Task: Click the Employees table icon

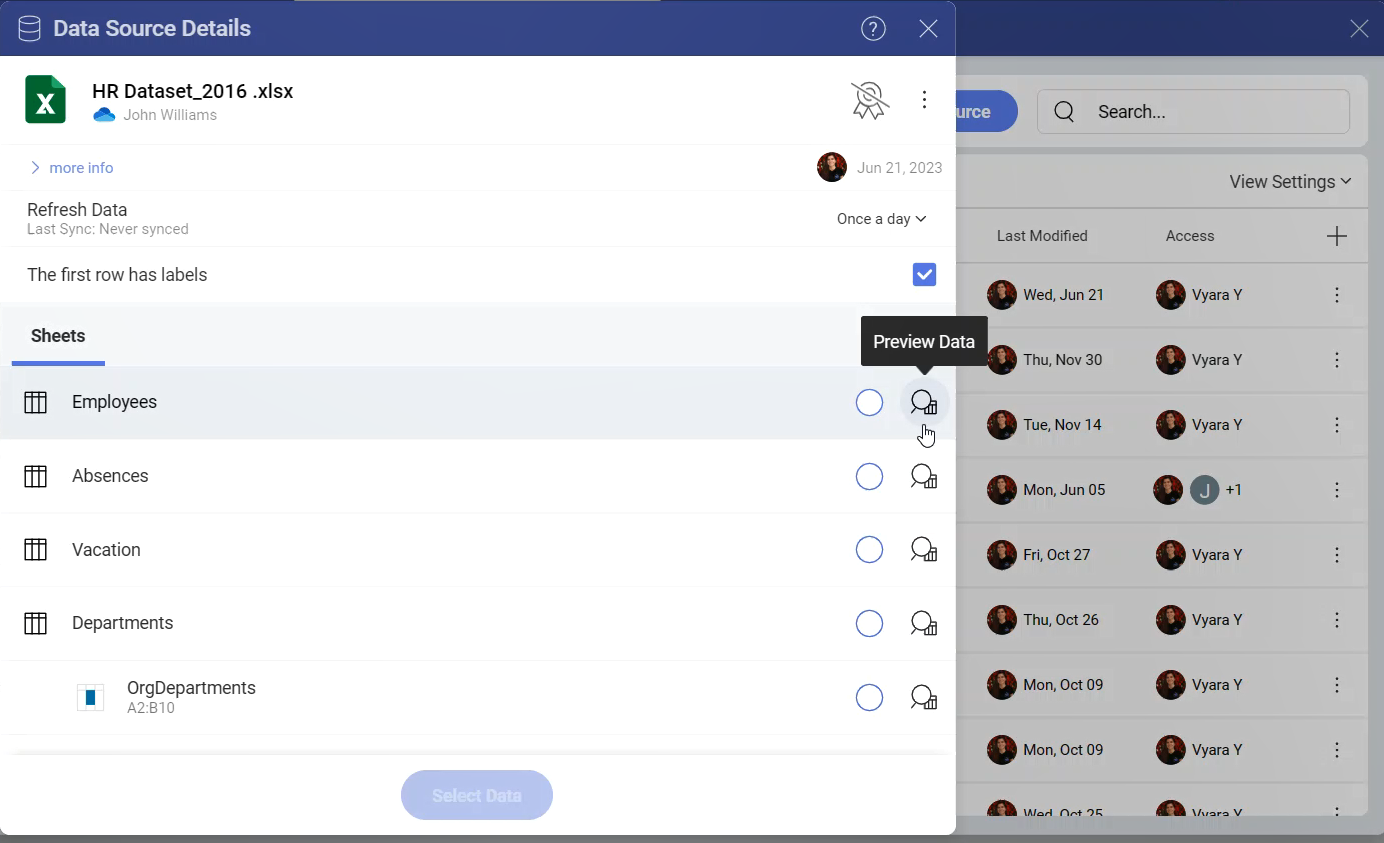Action: [36, 402]
